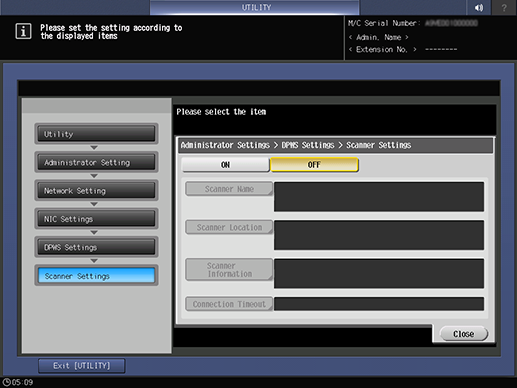The width and height of the screenshot is (517, 388).
Task: Turn scanner settings ON
Action: (x=226, y=165)
